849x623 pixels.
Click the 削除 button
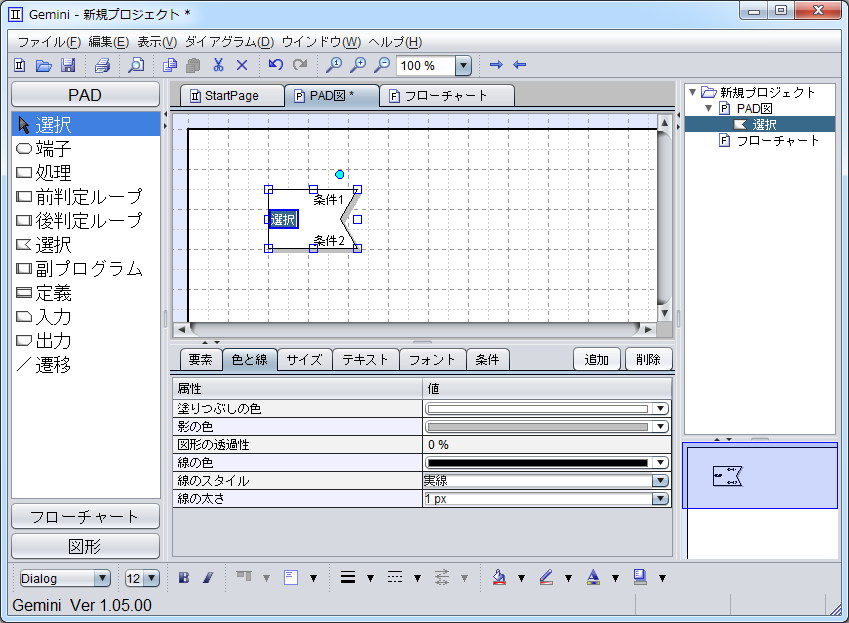(x=648, y=359)
